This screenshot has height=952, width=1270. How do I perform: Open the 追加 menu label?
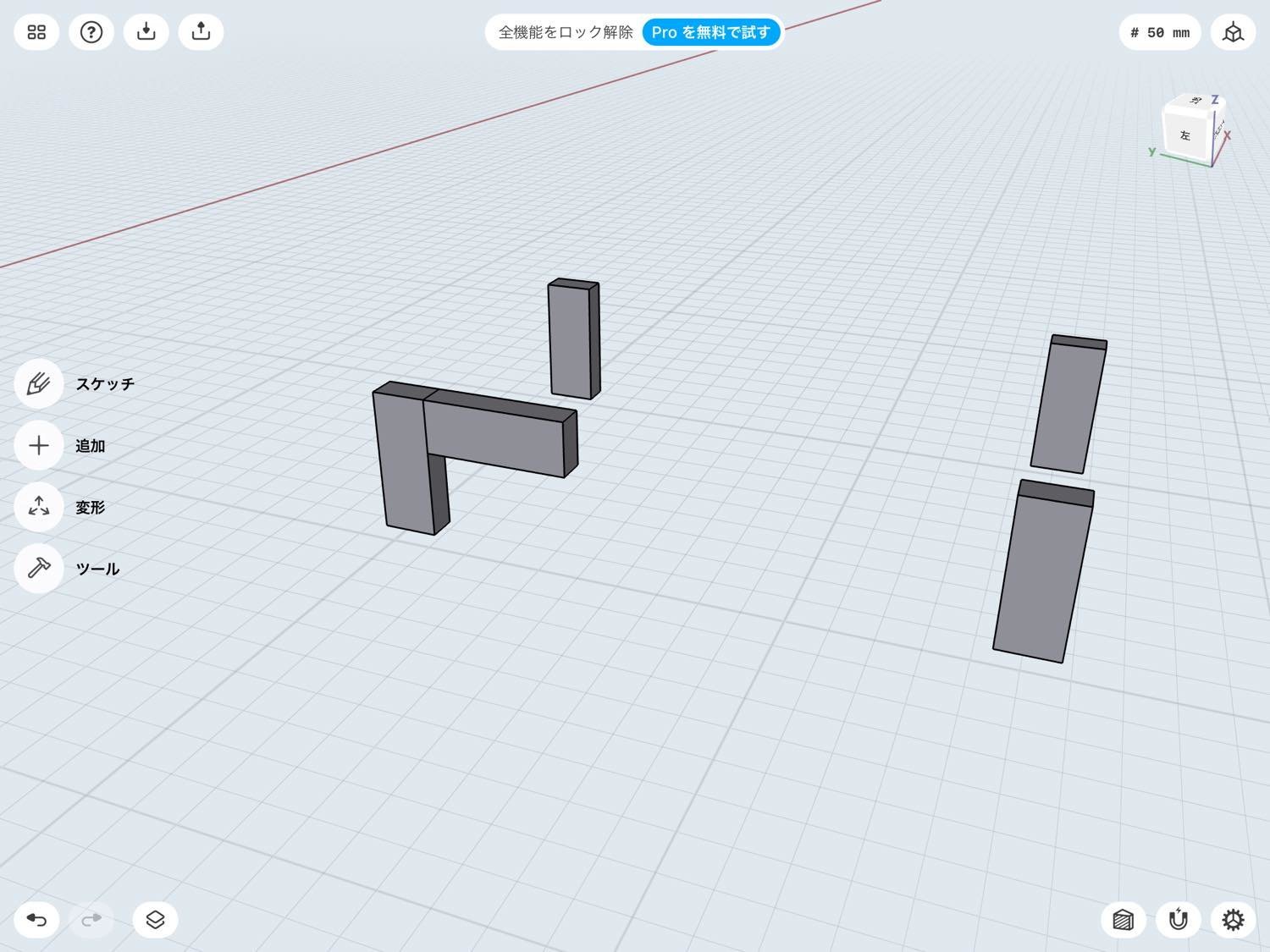(91, 446)
